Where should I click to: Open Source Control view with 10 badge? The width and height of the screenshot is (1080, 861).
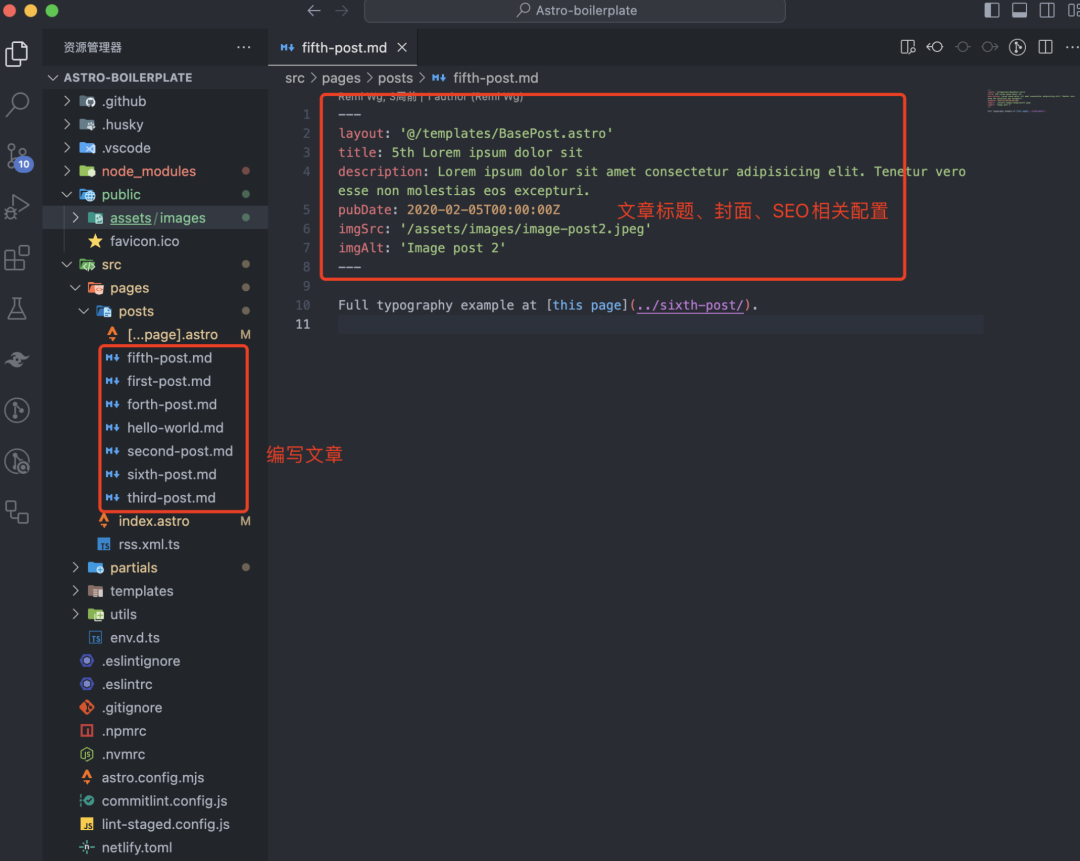pyautogui.click(x=18, y=157)
